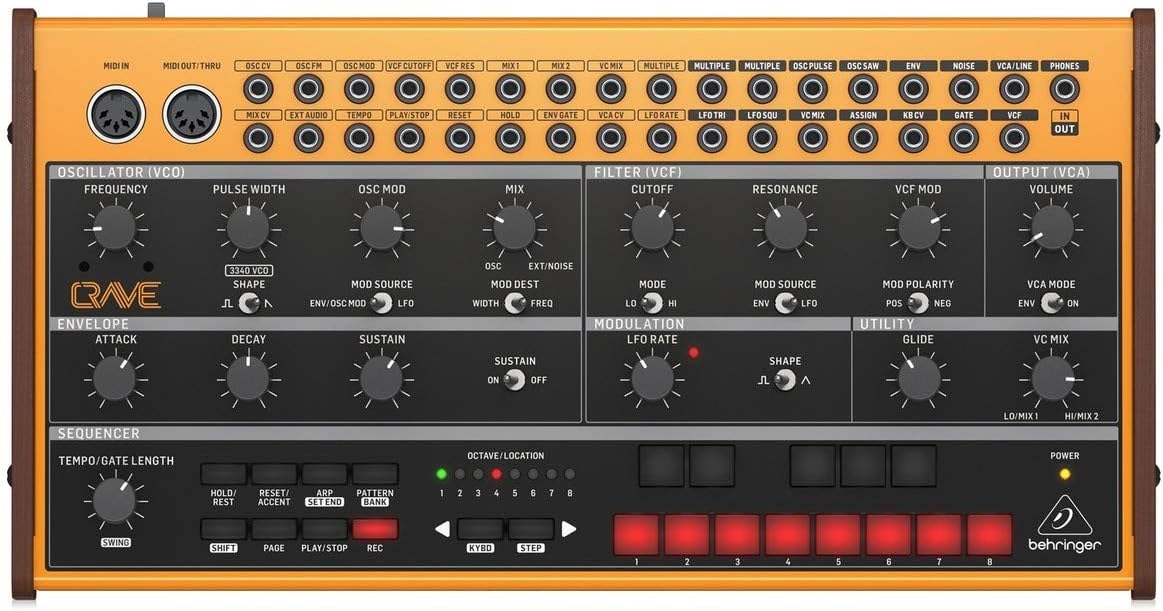1163x611 pixels.
Task: Click the PULSE WIDTH knob
Action: (247, 230)
